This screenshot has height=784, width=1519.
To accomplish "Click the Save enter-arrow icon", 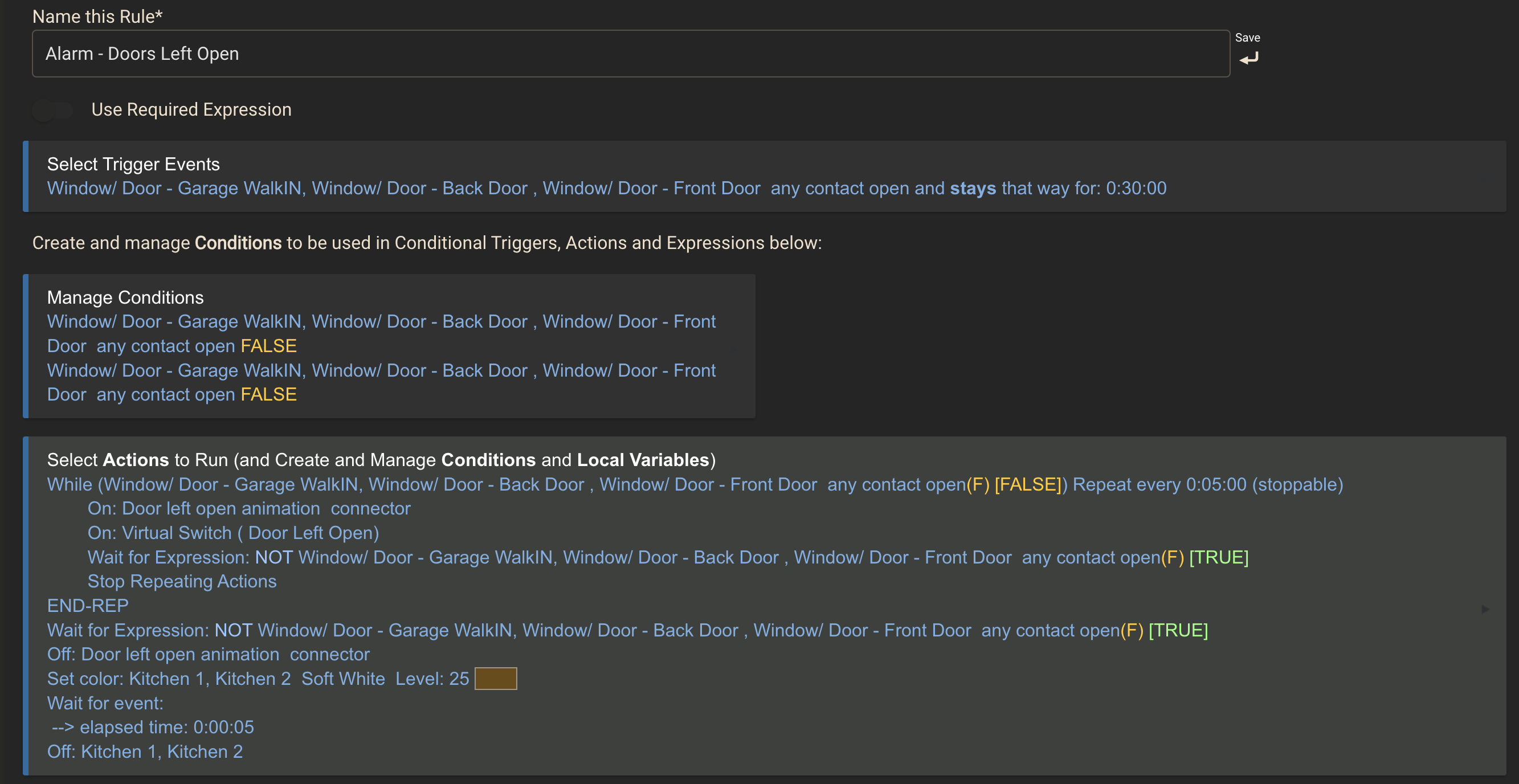I will (x=1248, y=58).
